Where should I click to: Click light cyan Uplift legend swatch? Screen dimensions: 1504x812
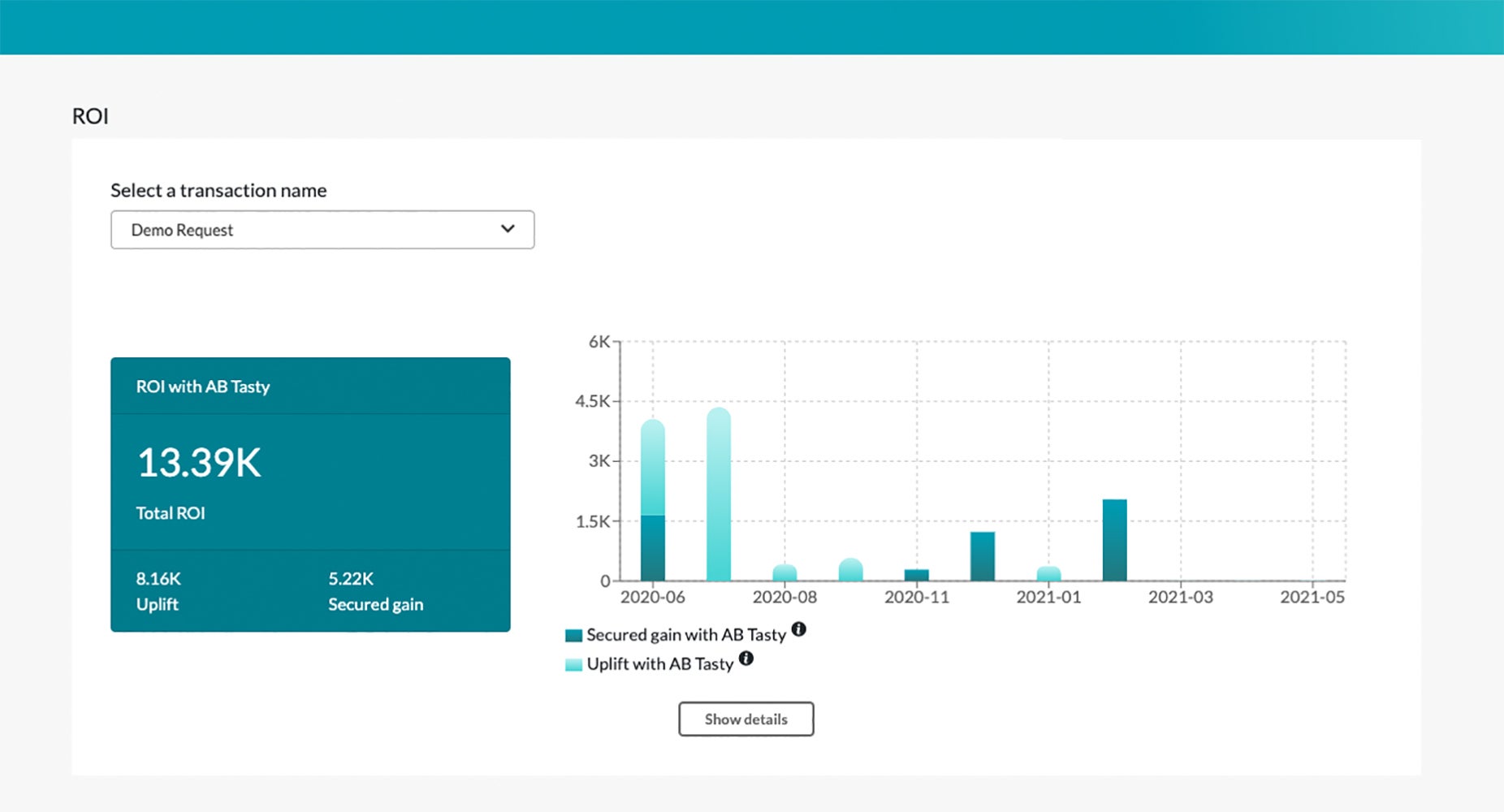pos(573,664)
